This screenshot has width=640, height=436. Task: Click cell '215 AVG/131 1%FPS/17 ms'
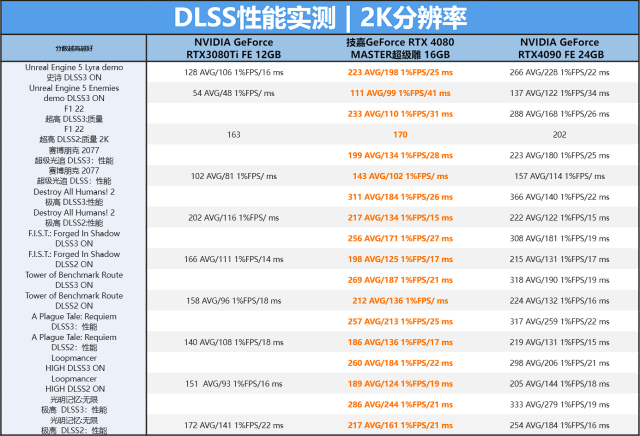pyautogui.click(x=560, y=259)
